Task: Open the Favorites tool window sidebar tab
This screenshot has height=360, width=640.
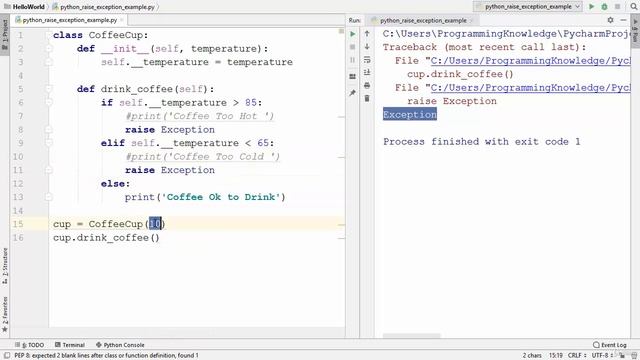Action: coord(5,314)
